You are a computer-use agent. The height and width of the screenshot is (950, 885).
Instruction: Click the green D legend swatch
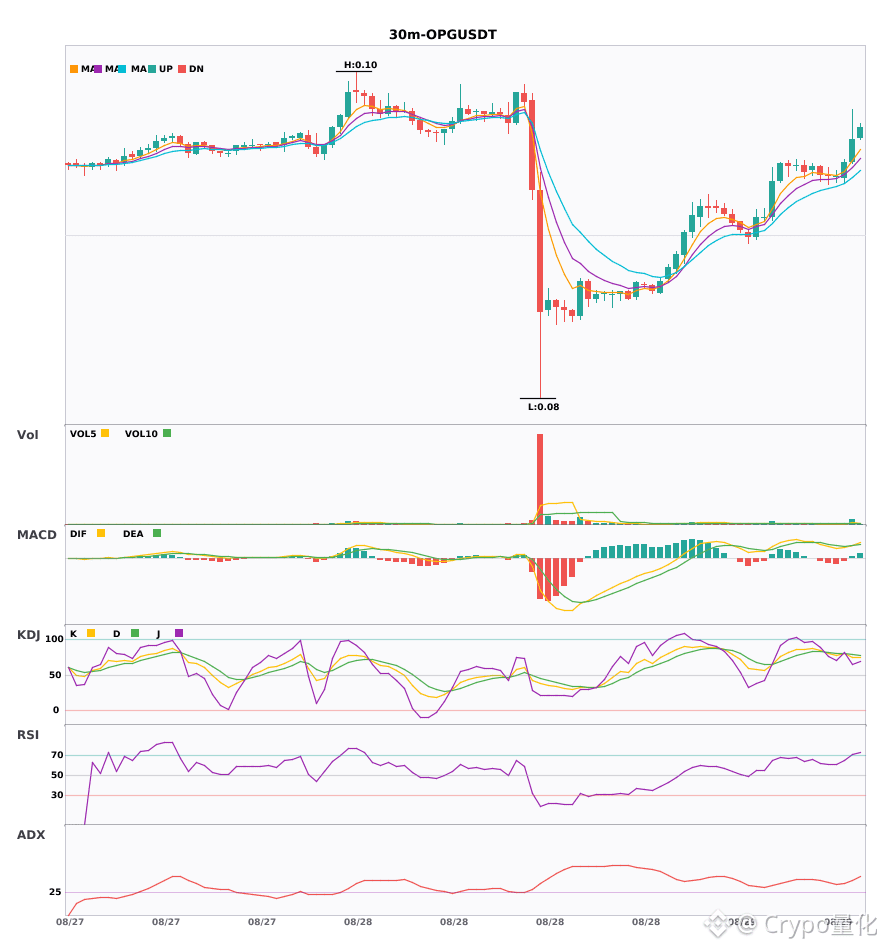(x=135, y=633)
